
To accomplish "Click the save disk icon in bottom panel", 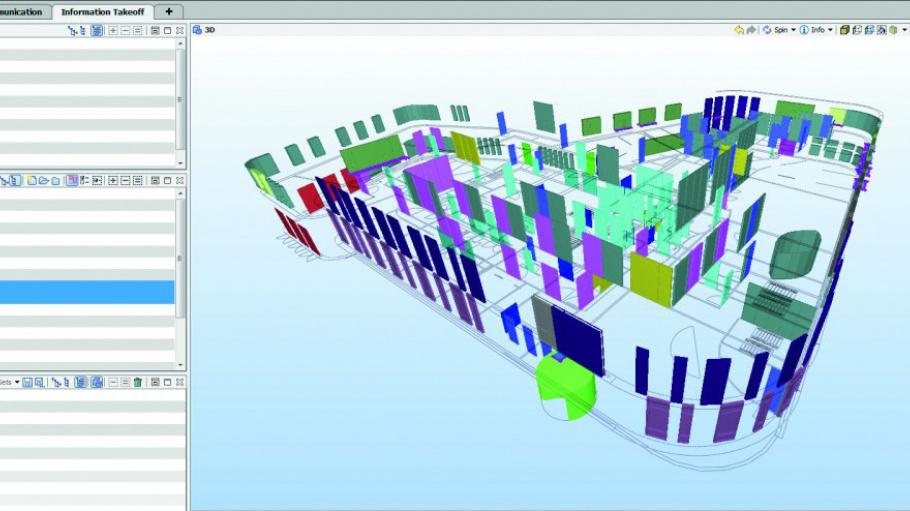I will click(27, 382).
